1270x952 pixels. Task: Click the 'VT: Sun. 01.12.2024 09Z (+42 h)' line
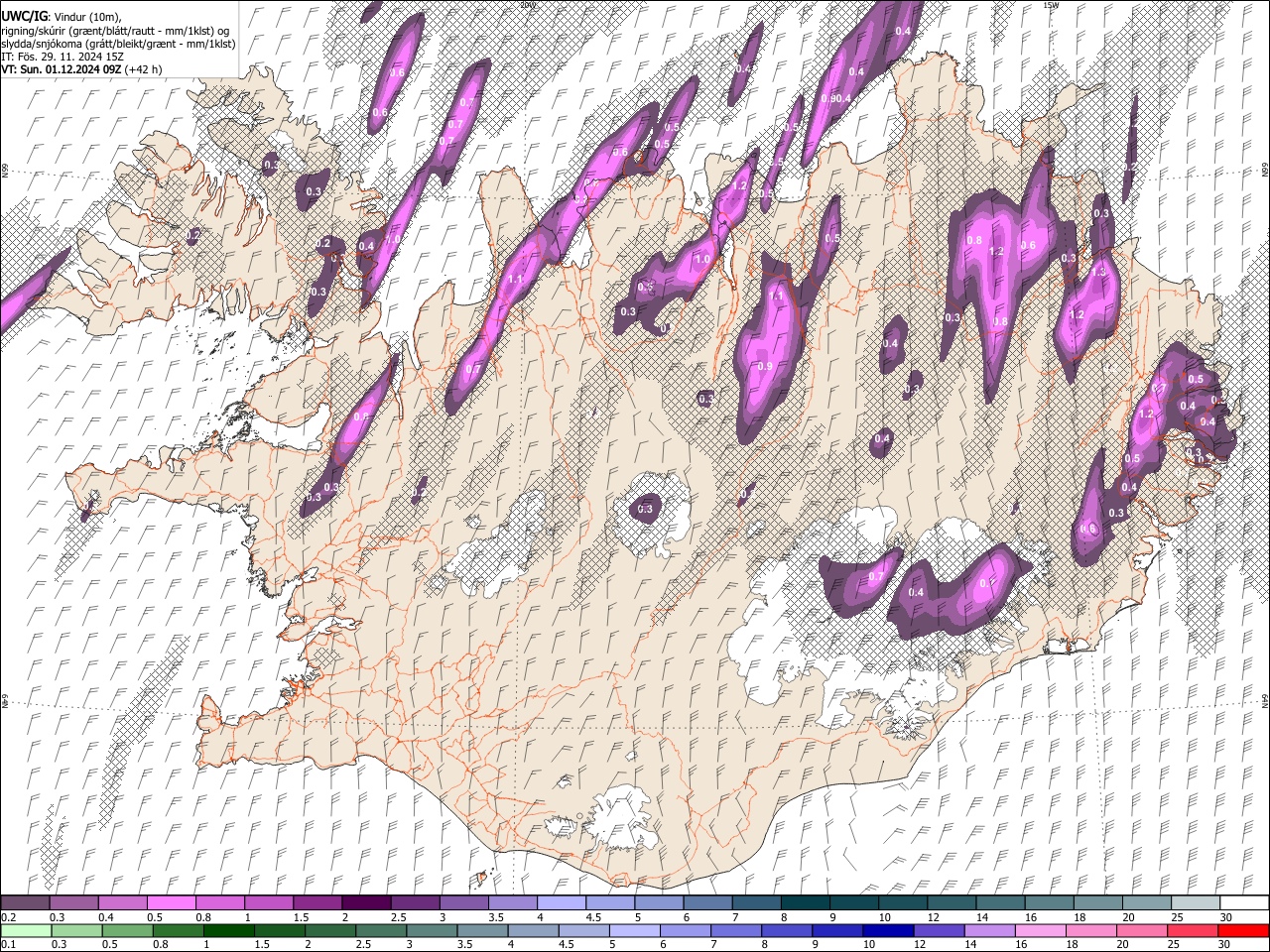[81, 69]
